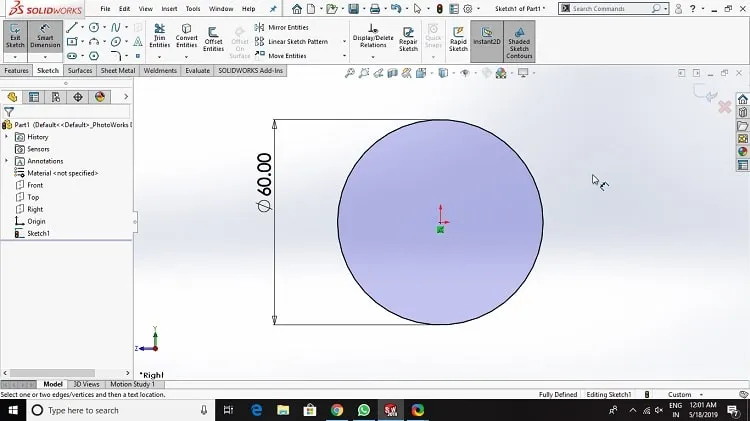
Task: Select the Line sketch tool
Action: click(72, 27)
